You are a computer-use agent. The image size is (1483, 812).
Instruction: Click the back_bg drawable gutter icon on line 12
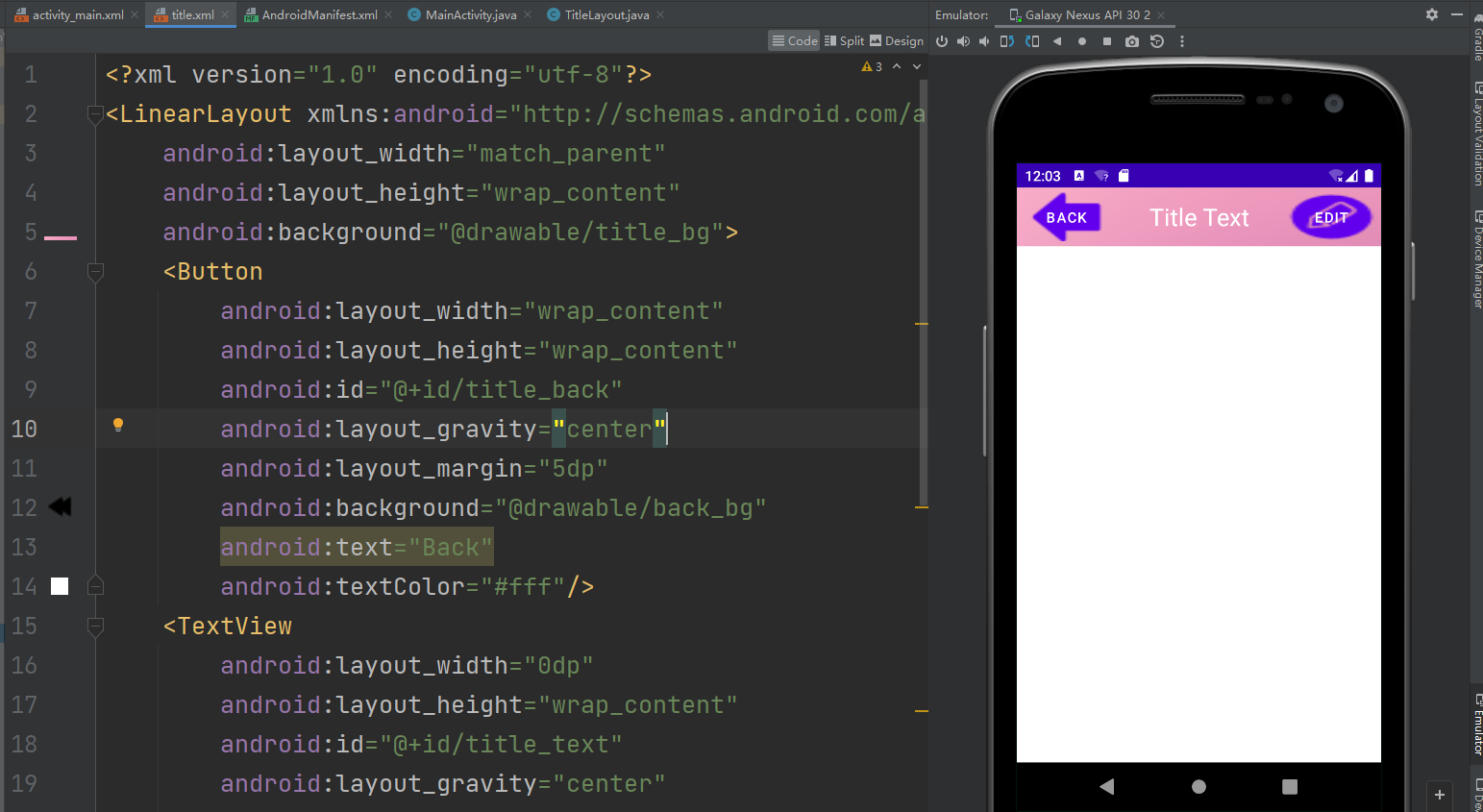60,506
